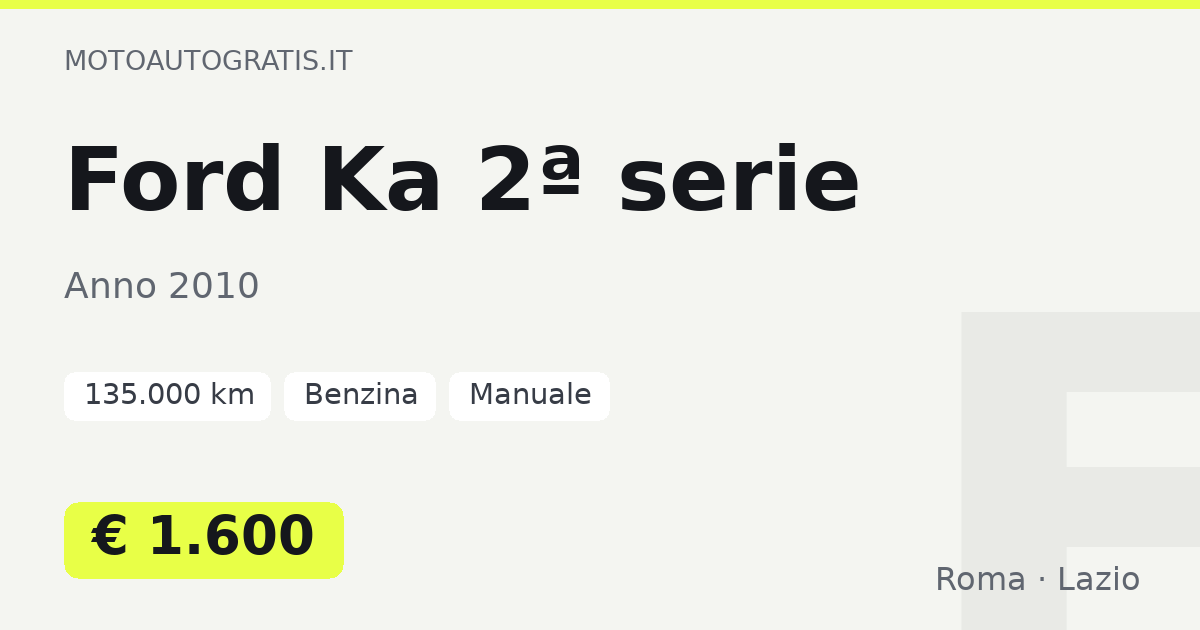
Task: Click the 135.000 km mileage chip
Action: (167, 396)
